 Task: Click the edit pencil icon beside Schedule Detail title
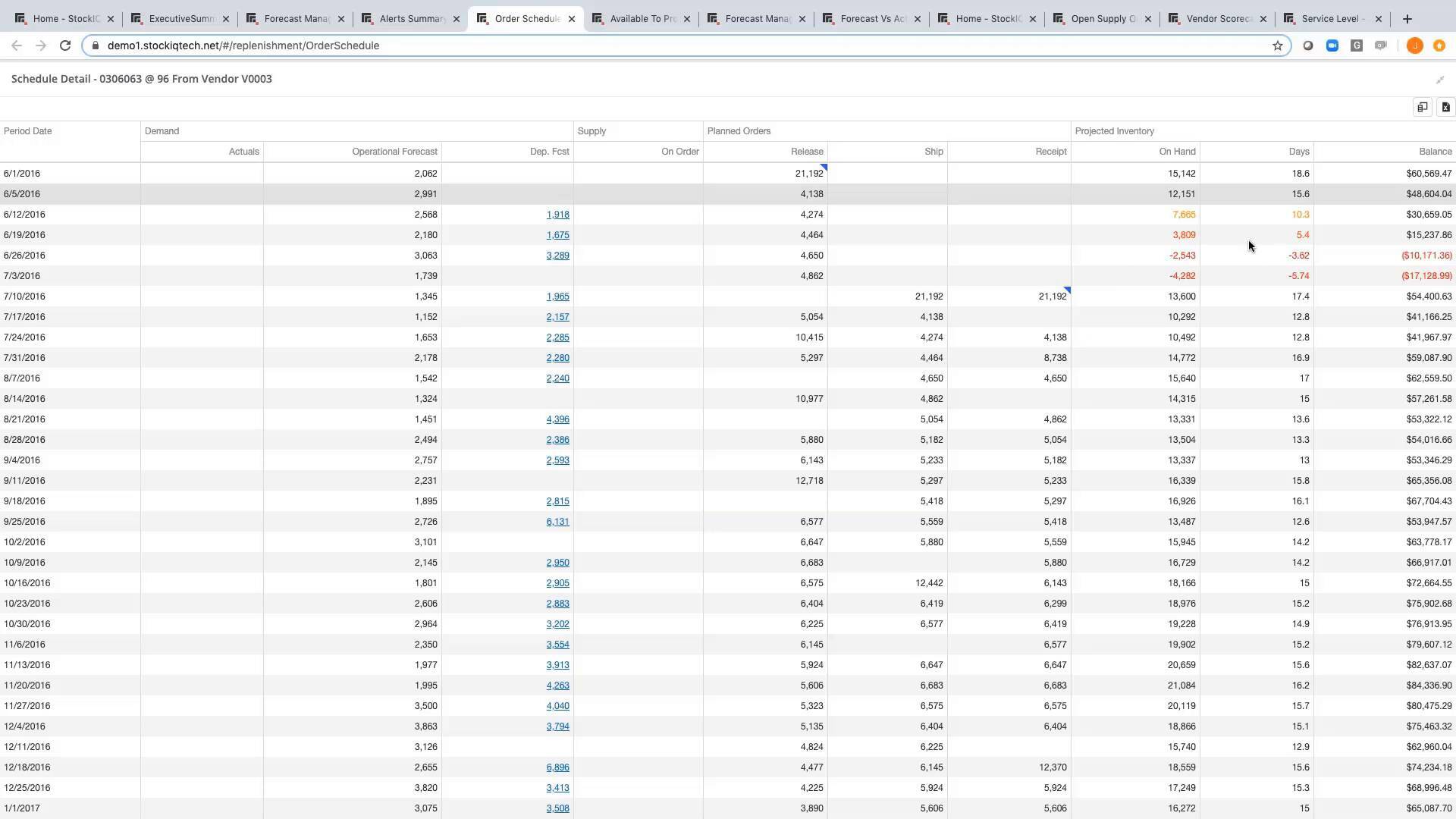click(x=1439, y=80)
